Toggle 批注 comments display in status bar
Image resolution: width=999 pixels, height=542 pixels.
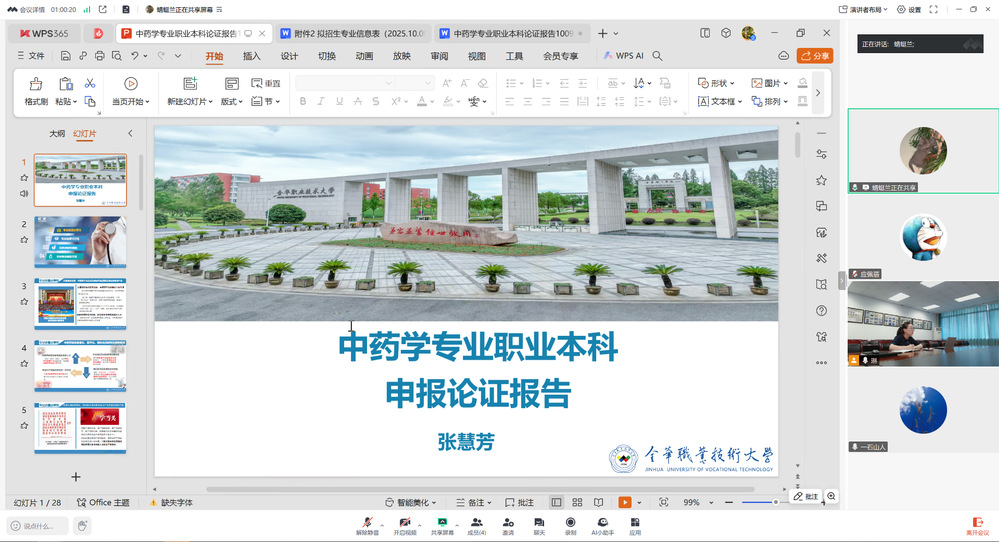coord(520,502)
